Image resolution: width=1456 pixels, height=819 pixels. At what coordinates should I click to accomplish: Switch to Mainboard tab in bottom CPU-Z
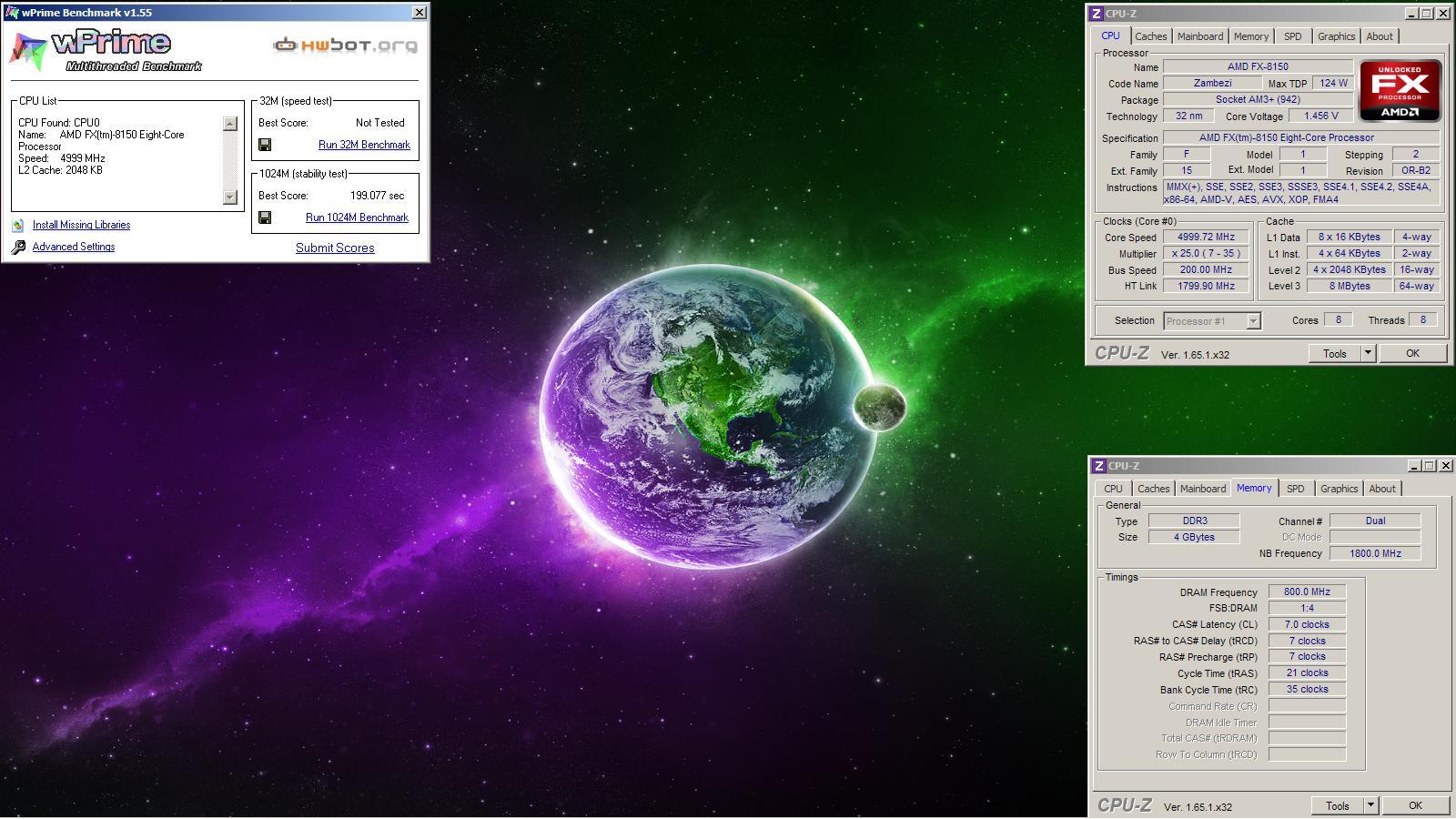click(1203, 489)
